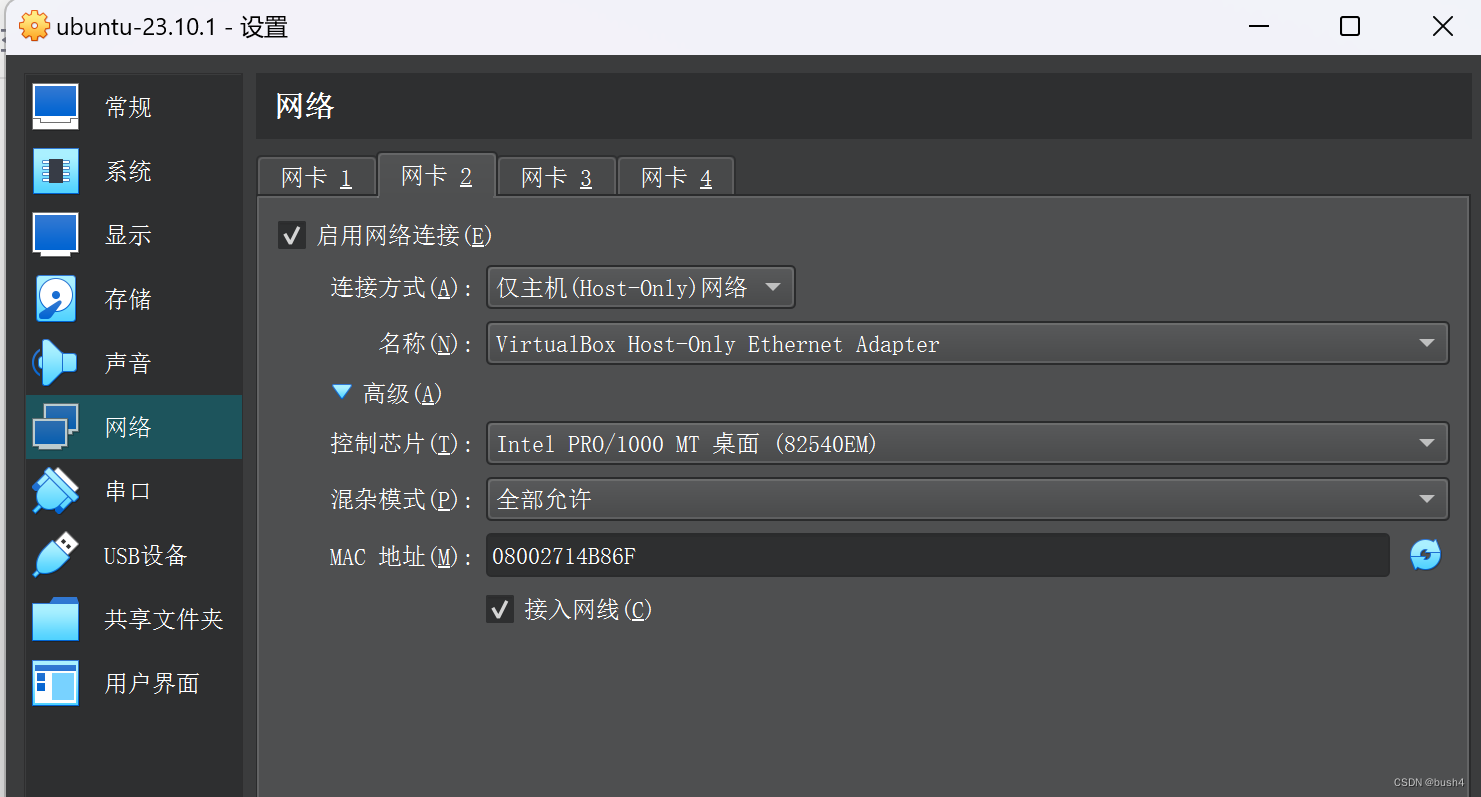Click the Network (网络) monitors icon
Screen dimensions: 1481x797
(x=55, y=427)
